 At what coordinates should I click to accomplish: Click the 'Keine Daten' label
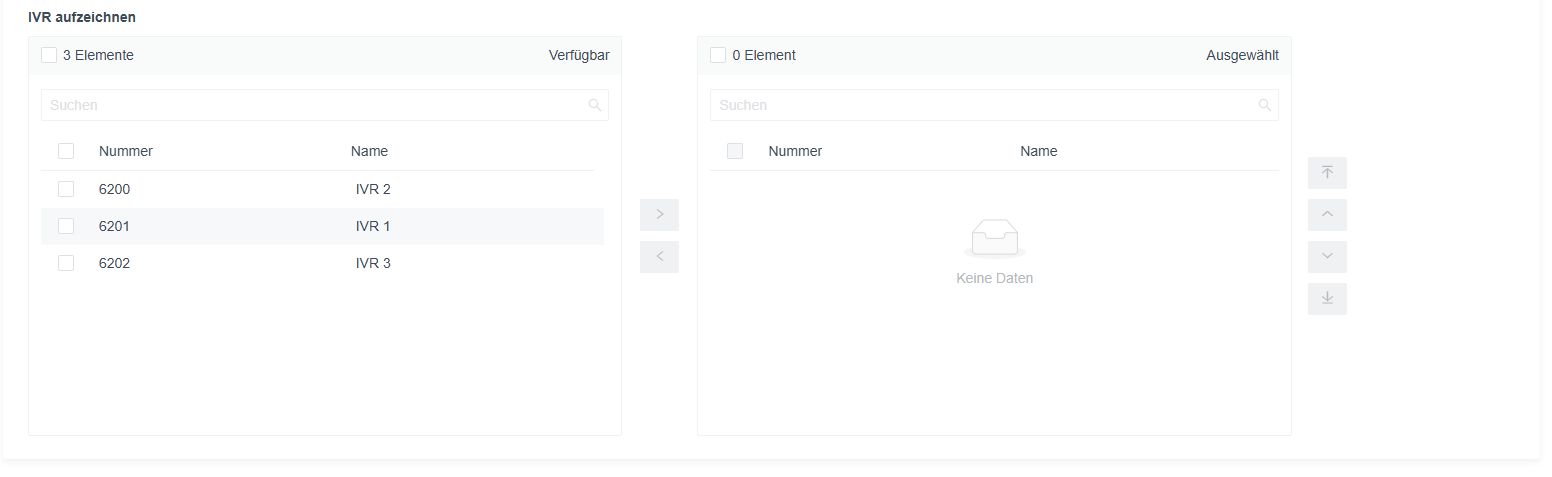(x=994, y=278)
